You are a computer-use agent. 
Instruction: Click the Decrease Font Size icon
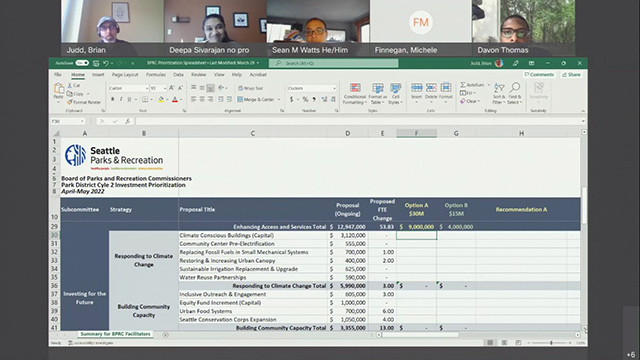click(180, 88)
